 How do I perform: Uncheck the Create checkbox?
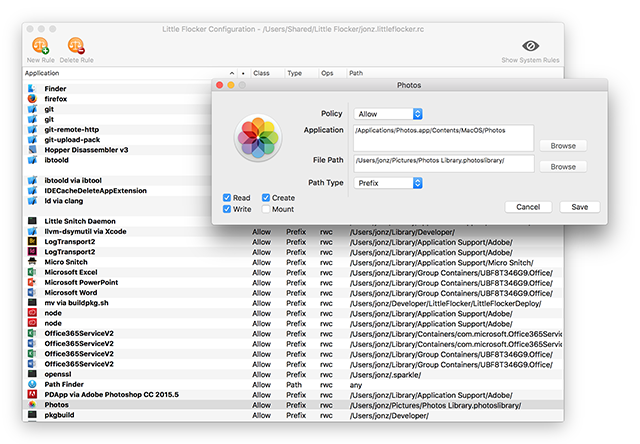(x=266, y=198)
